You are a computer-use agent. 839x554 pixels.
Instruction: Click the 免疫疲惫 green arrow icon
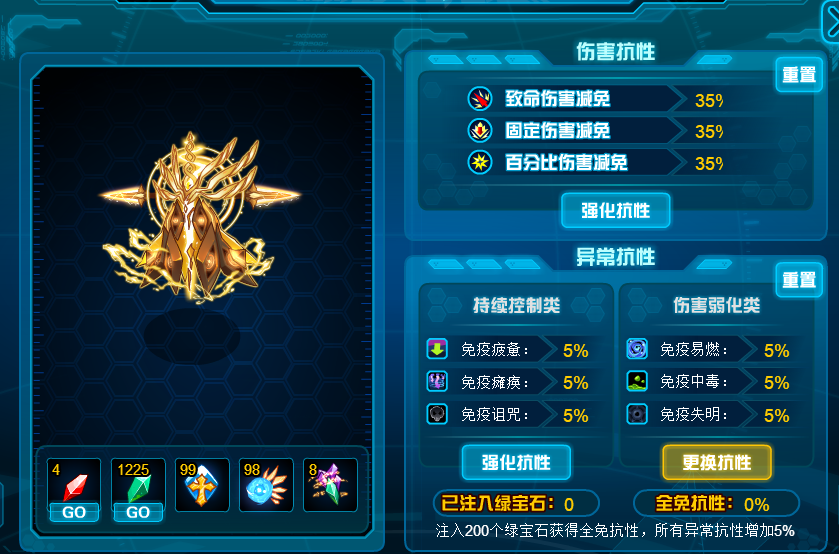pyautogui.click(x=437, y=349)
